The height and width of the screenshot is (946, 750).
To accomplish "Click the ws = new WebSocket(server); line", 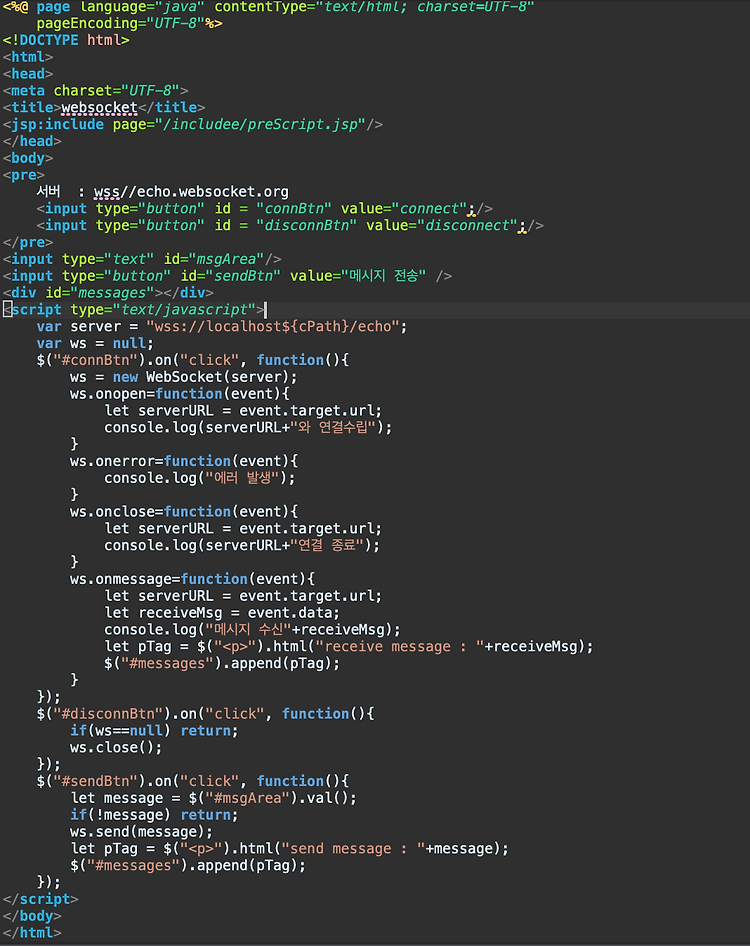I will click(184, 378).
